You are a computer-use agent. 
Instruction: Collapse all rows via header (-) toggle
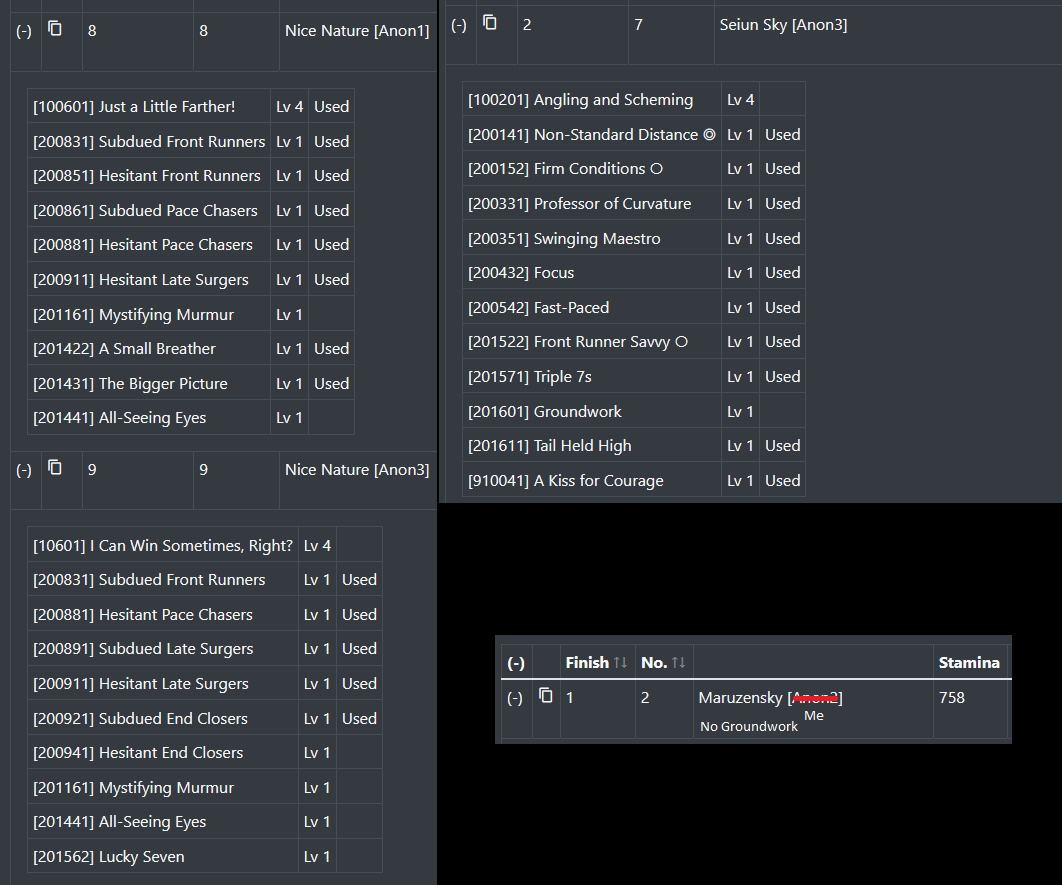(516, 663)
